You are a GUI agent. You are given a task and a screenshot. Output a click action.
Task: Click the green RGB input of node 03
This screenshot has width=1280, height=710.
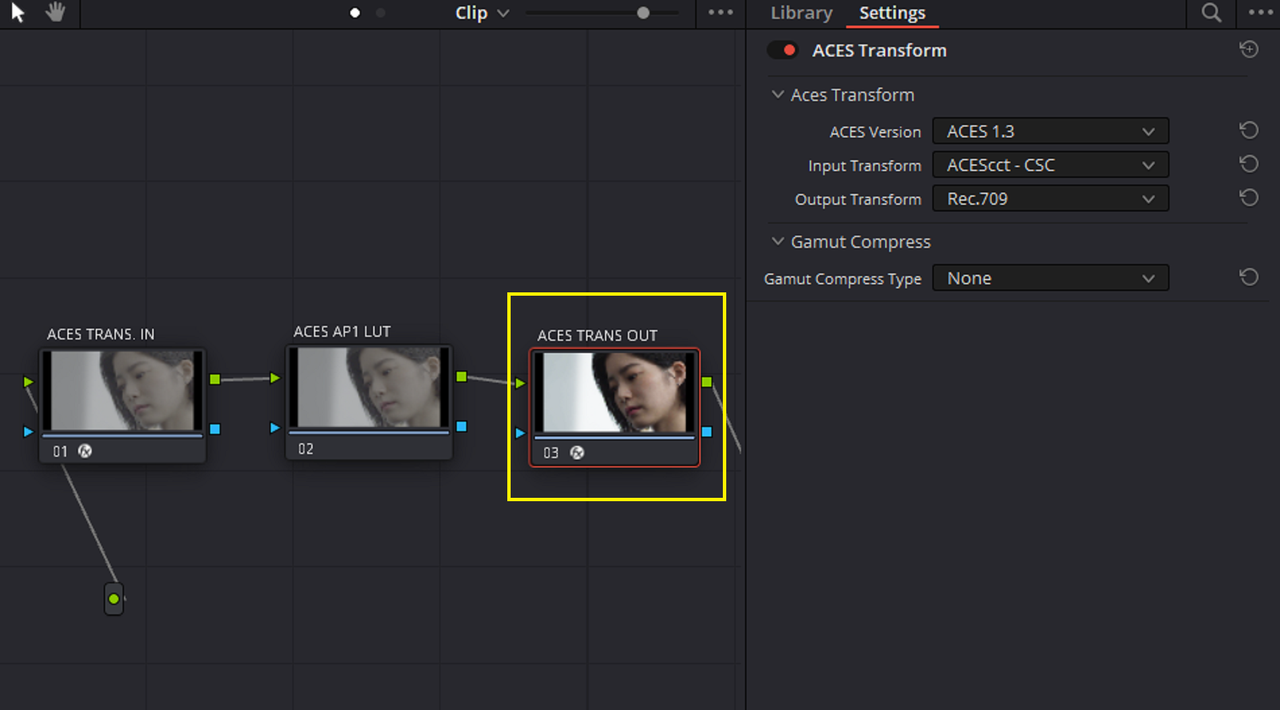[x=520, y=383]
